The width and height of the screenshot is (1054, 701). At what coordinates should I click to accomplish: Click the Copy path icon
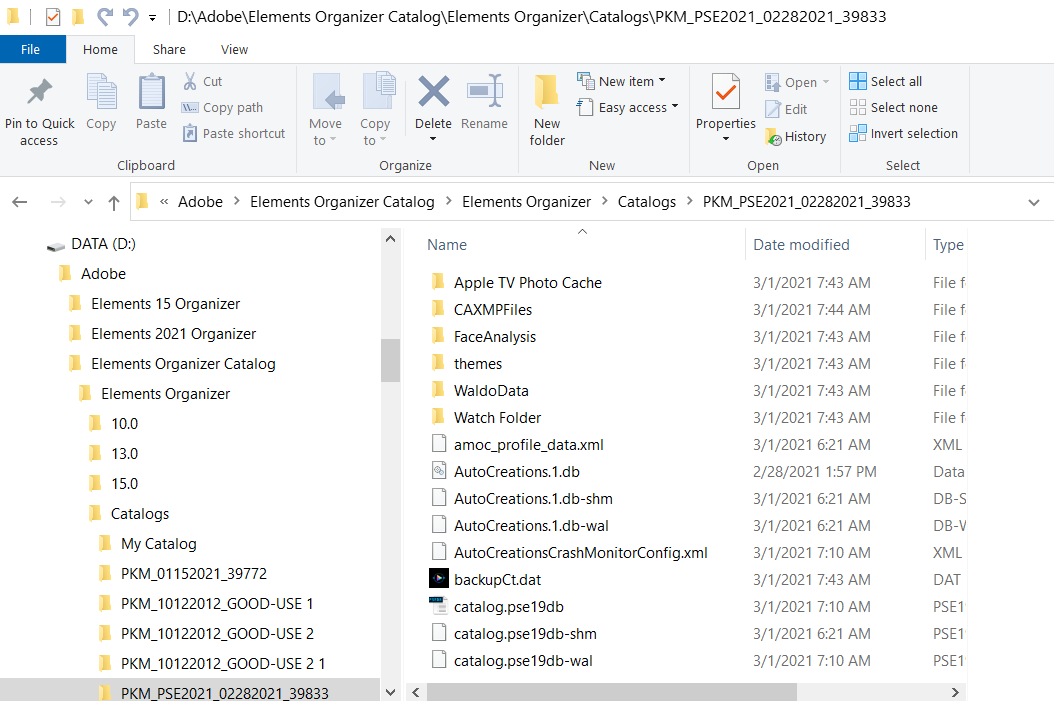point(190,108)
